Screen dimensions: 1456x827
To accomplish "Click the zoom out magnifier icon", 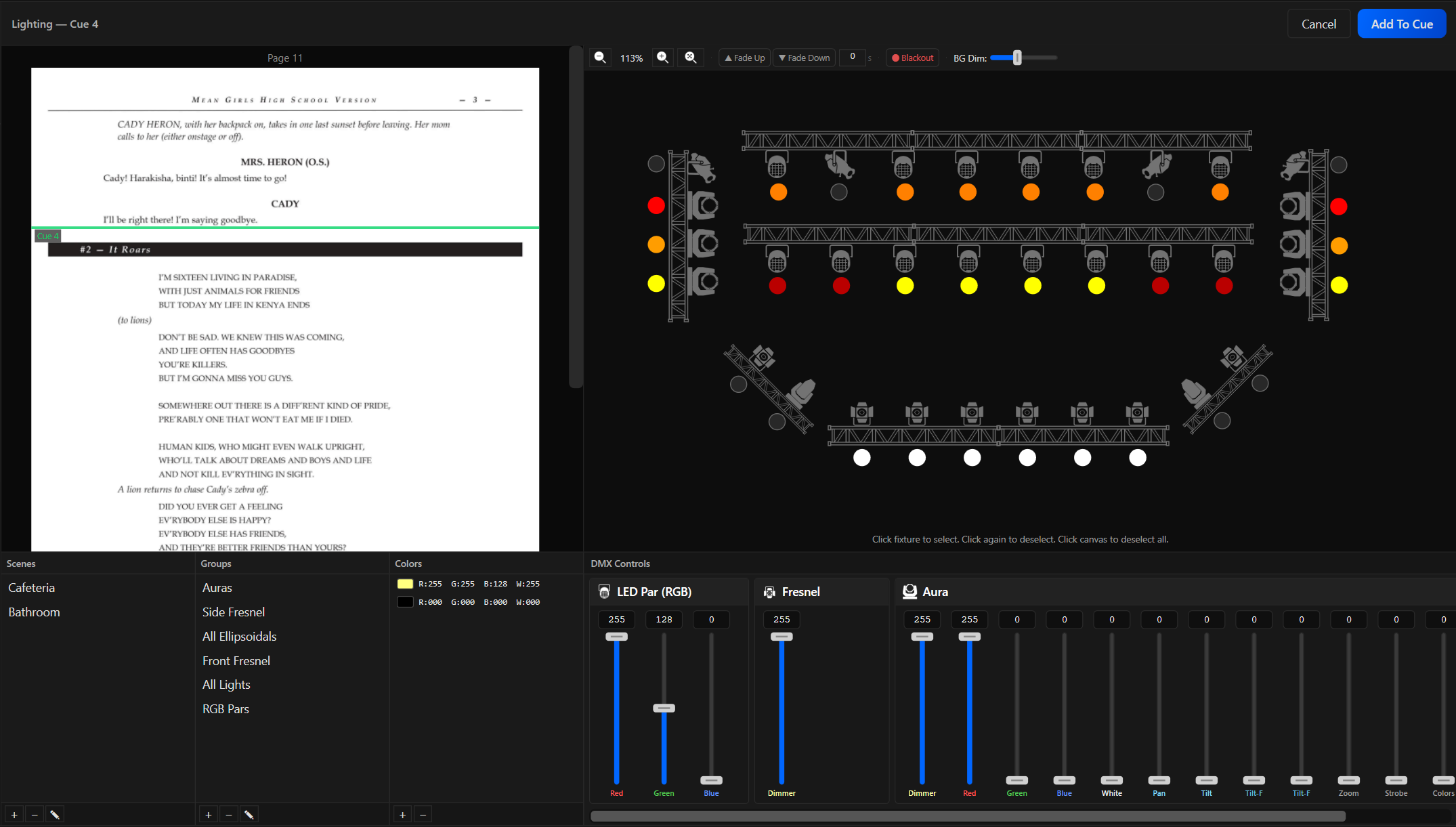I will tap(600, 58).
